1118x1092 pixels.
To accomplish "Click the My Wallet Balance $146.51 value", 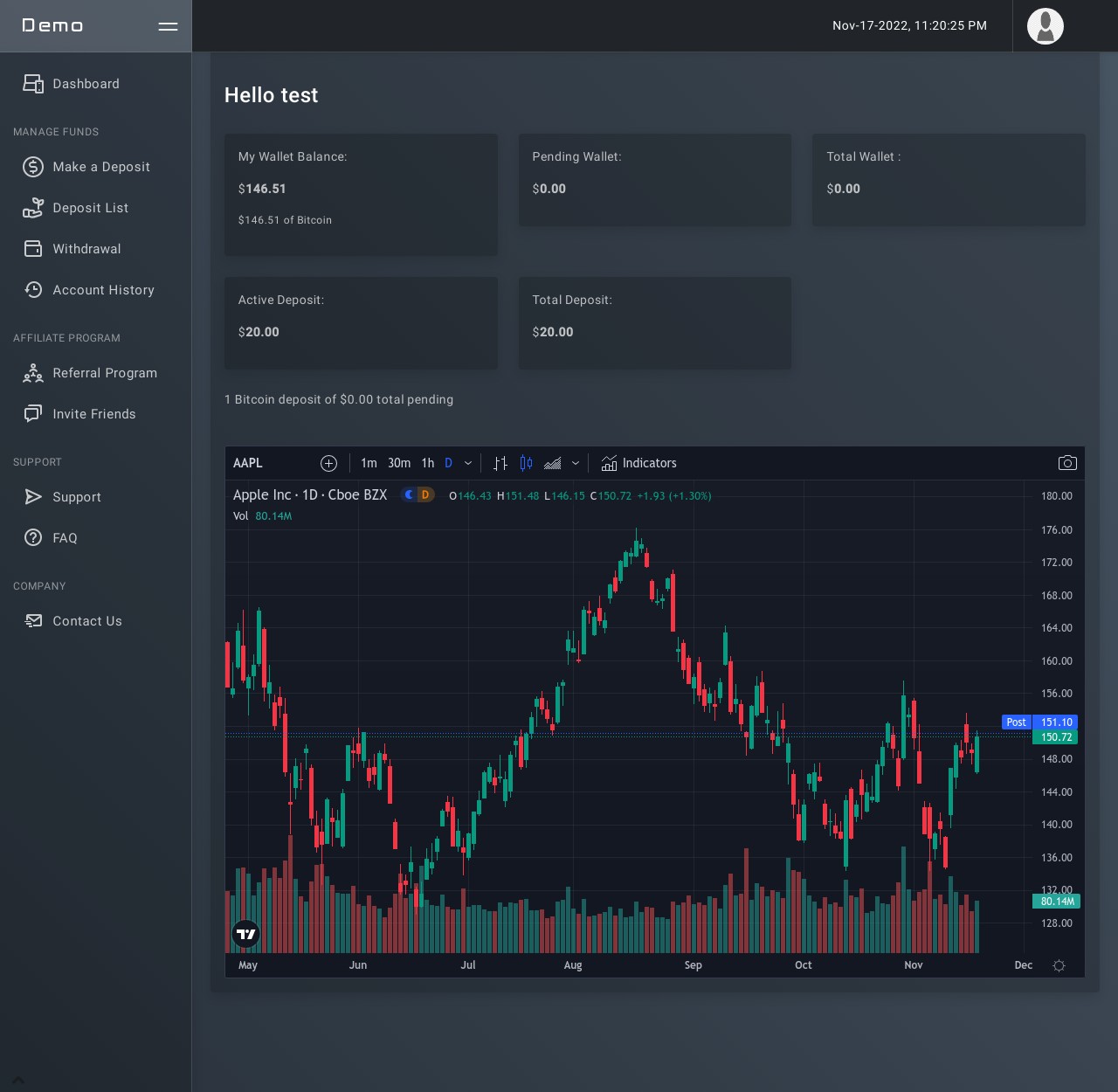I will click(262, 189).
